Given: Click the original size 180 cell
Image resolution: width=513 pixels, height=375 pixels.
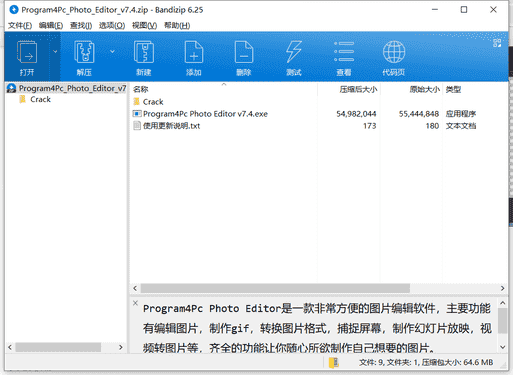Looking at the screenshot, I should 432,126.
